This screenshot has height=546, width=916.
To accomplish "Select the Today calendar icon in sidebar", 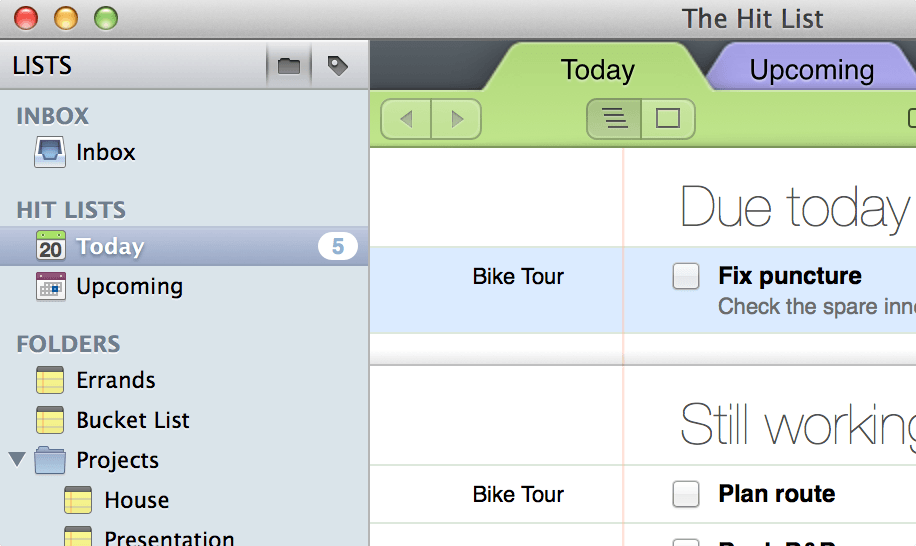I will tap(50, 246).
